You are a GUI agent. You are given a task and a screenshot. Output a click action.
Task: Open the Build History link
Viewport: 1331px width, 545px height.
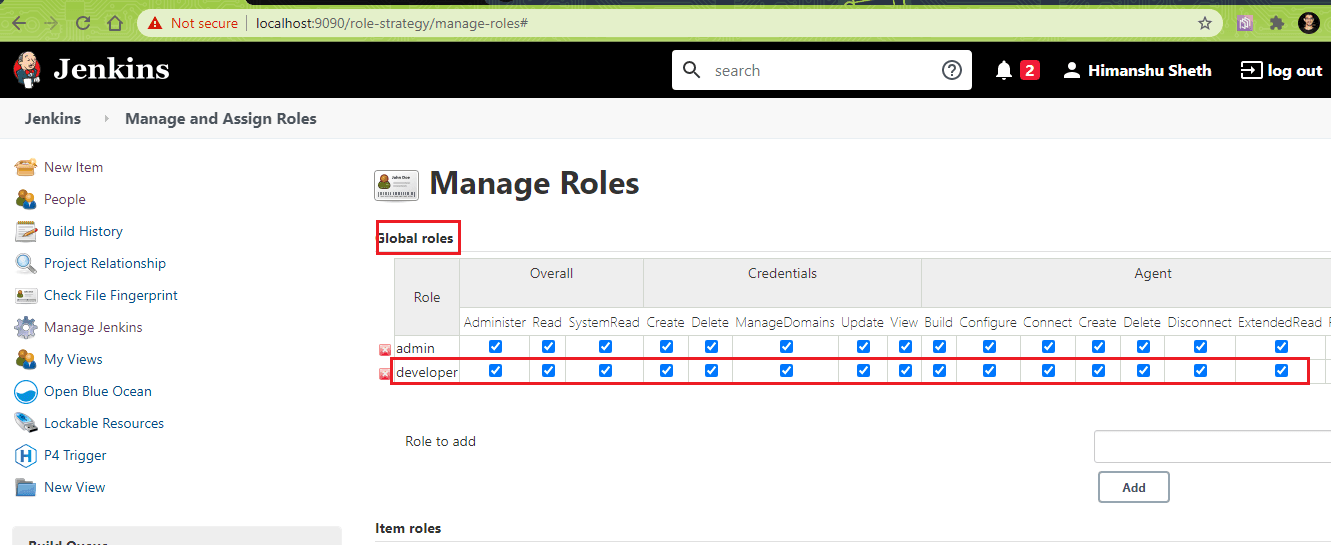click(x=83, y=231)
